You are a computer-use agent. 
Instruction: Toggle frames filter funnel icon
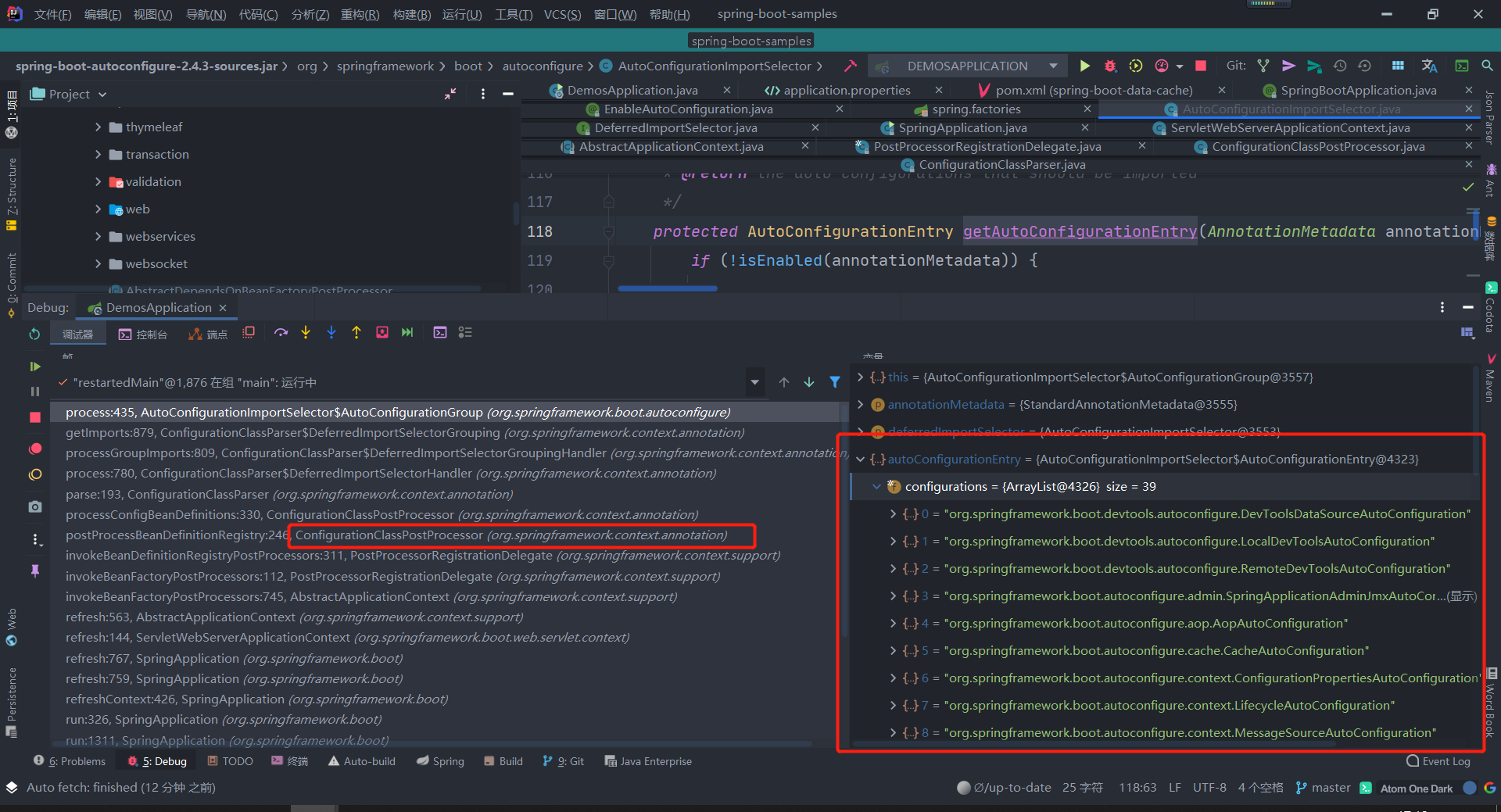pos(835,382)
